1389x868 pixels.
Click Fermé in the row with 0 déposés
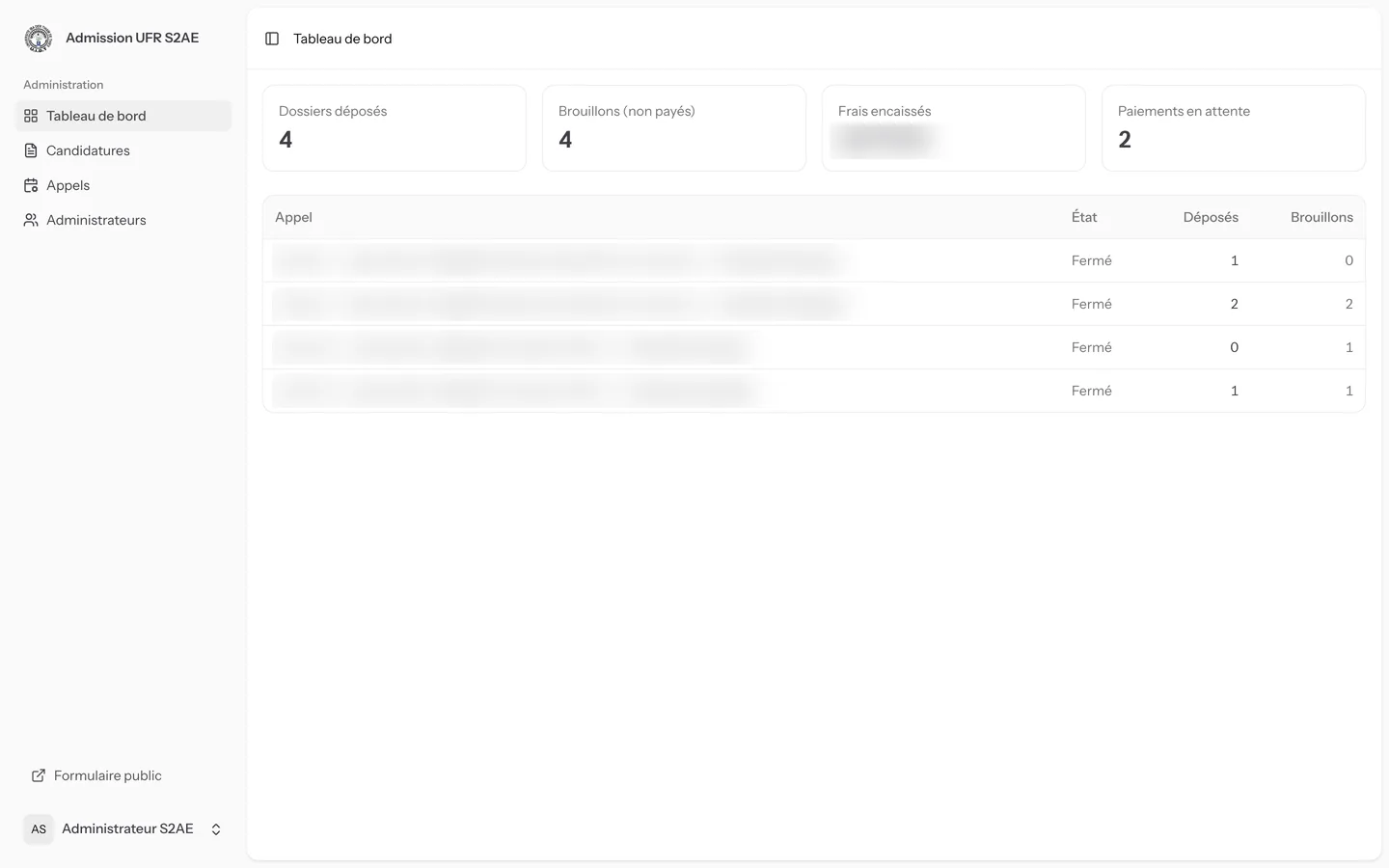click(1091, 347)
